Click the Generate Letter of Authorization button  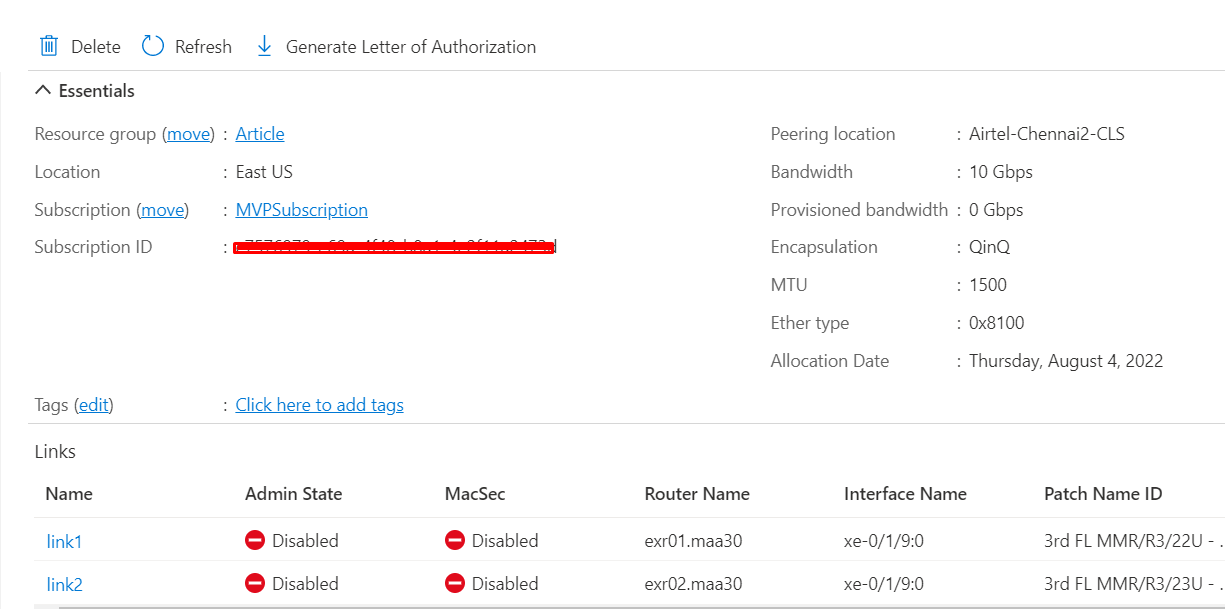click(x=410, y=47)
